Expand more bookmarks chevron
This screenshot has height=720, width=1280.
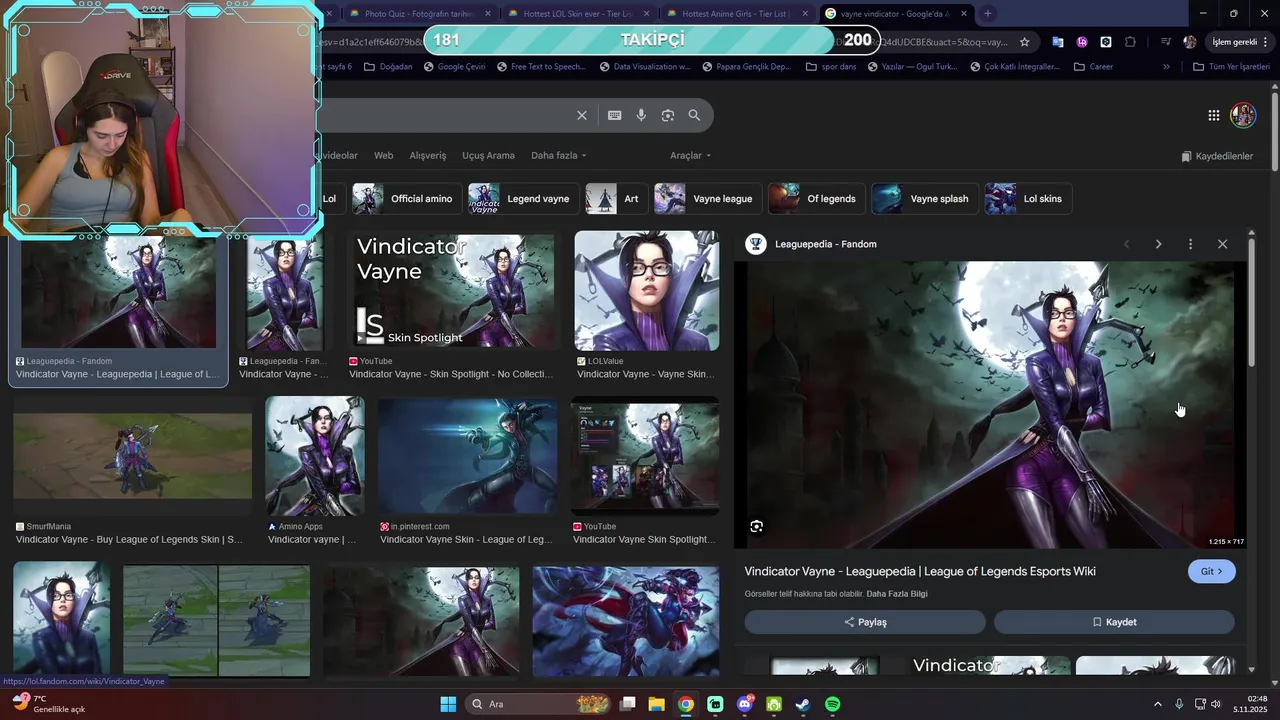(x=1166, y=67)
